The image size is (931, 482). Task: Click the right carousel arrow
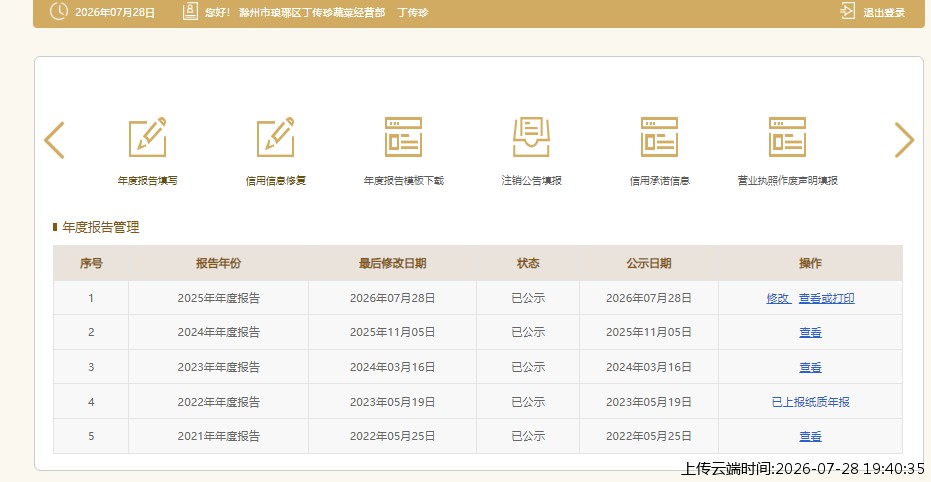904,140
